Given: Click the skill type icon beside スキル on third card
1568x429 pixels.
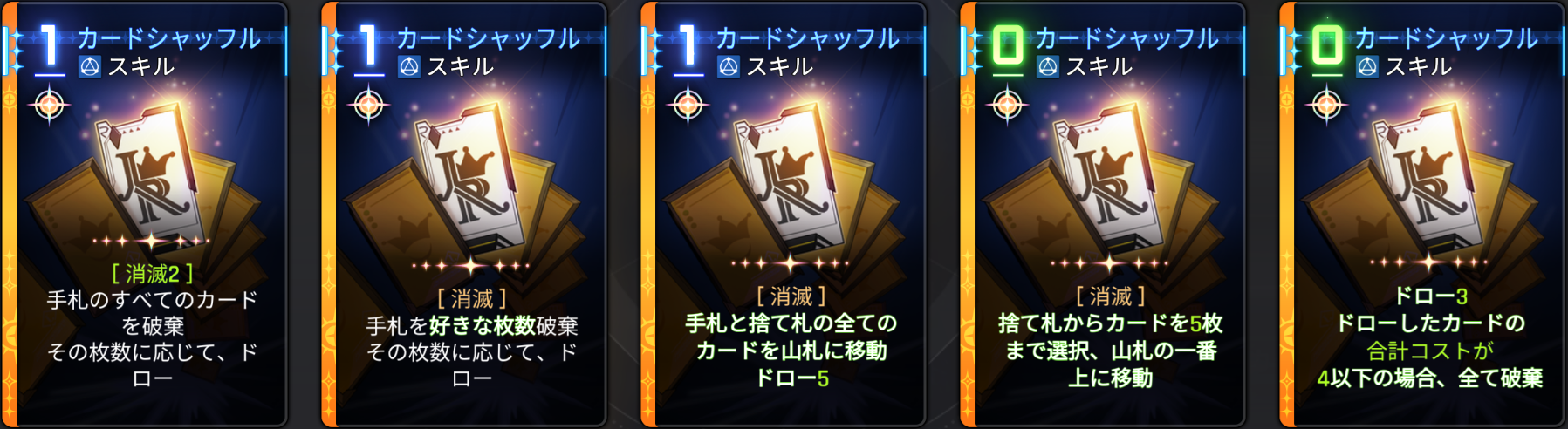Looking at the screenshot, I should tap(729, 66).
